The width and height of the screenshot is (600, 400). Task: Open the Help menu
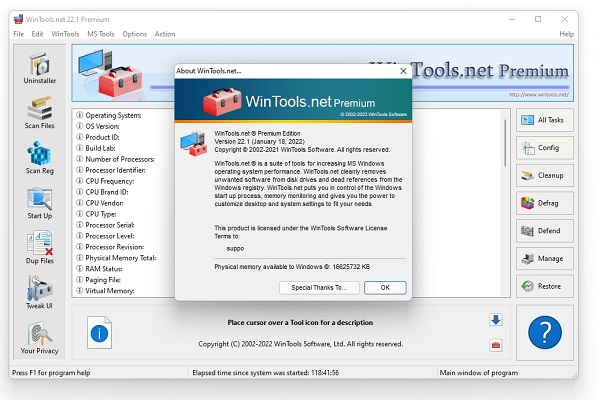566,34
